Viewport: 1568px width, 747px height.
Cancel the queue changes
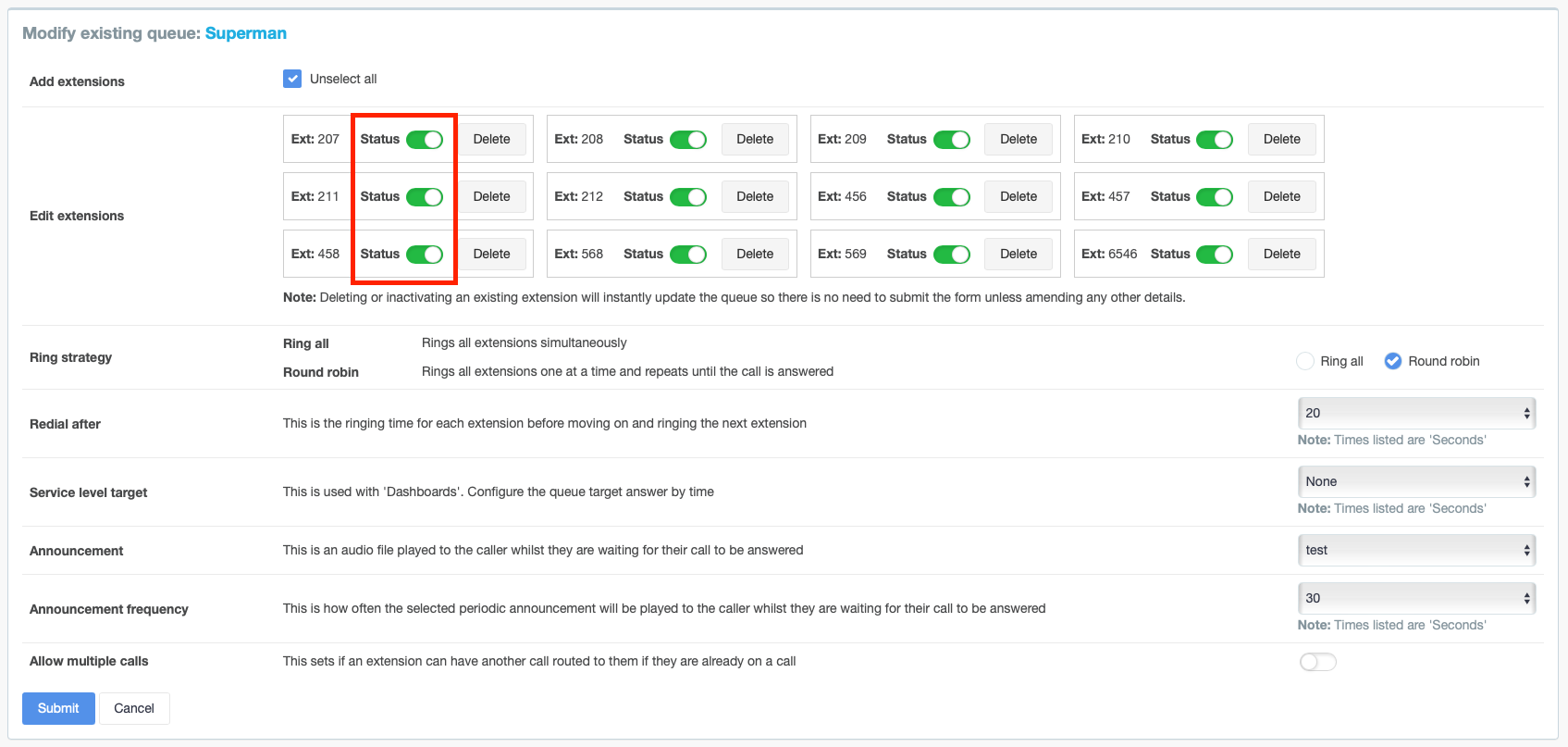[134, 708]
